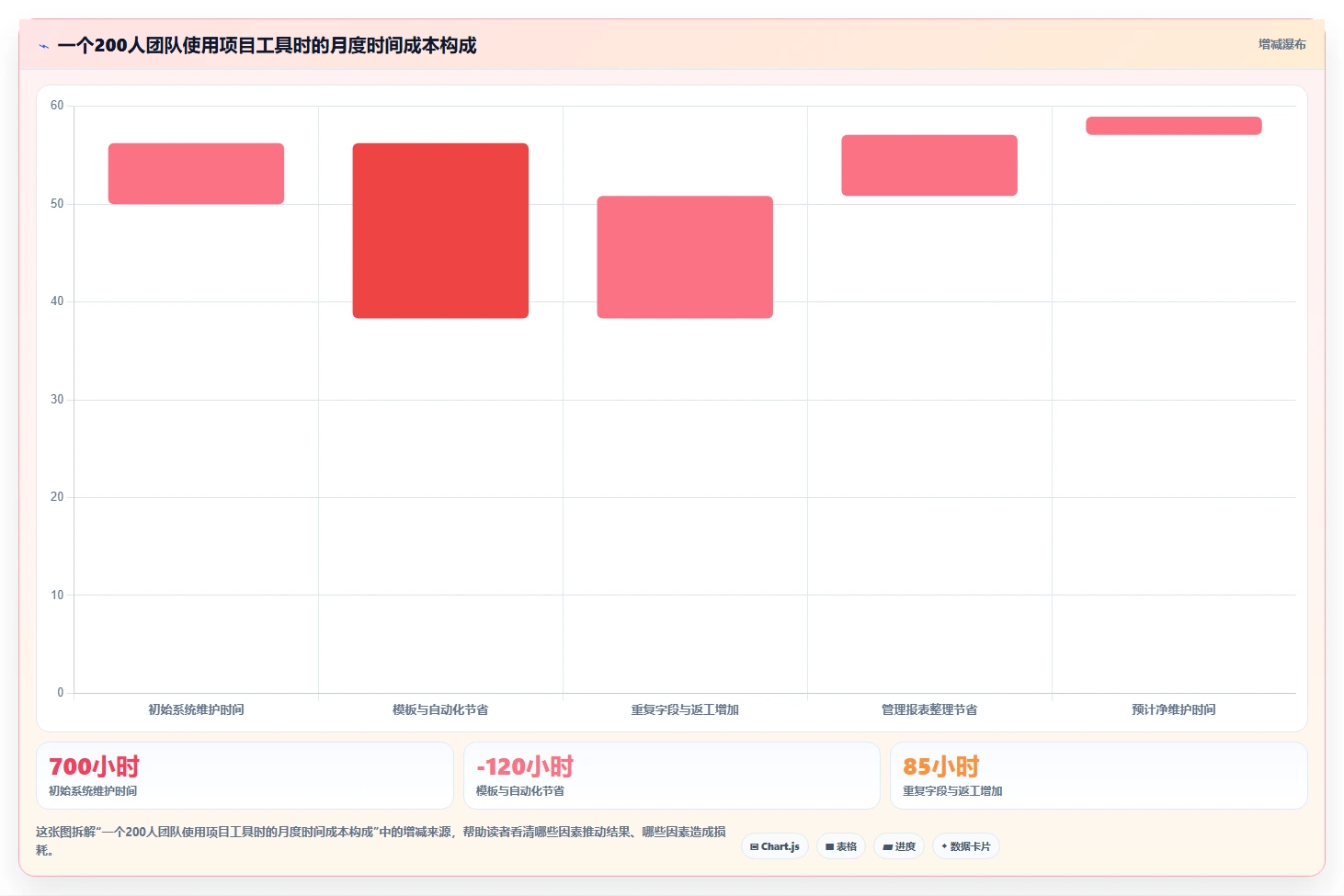
Task: Click the 数据卡片 tag chip
Action: pyautogui.click(x=966, y=846)
